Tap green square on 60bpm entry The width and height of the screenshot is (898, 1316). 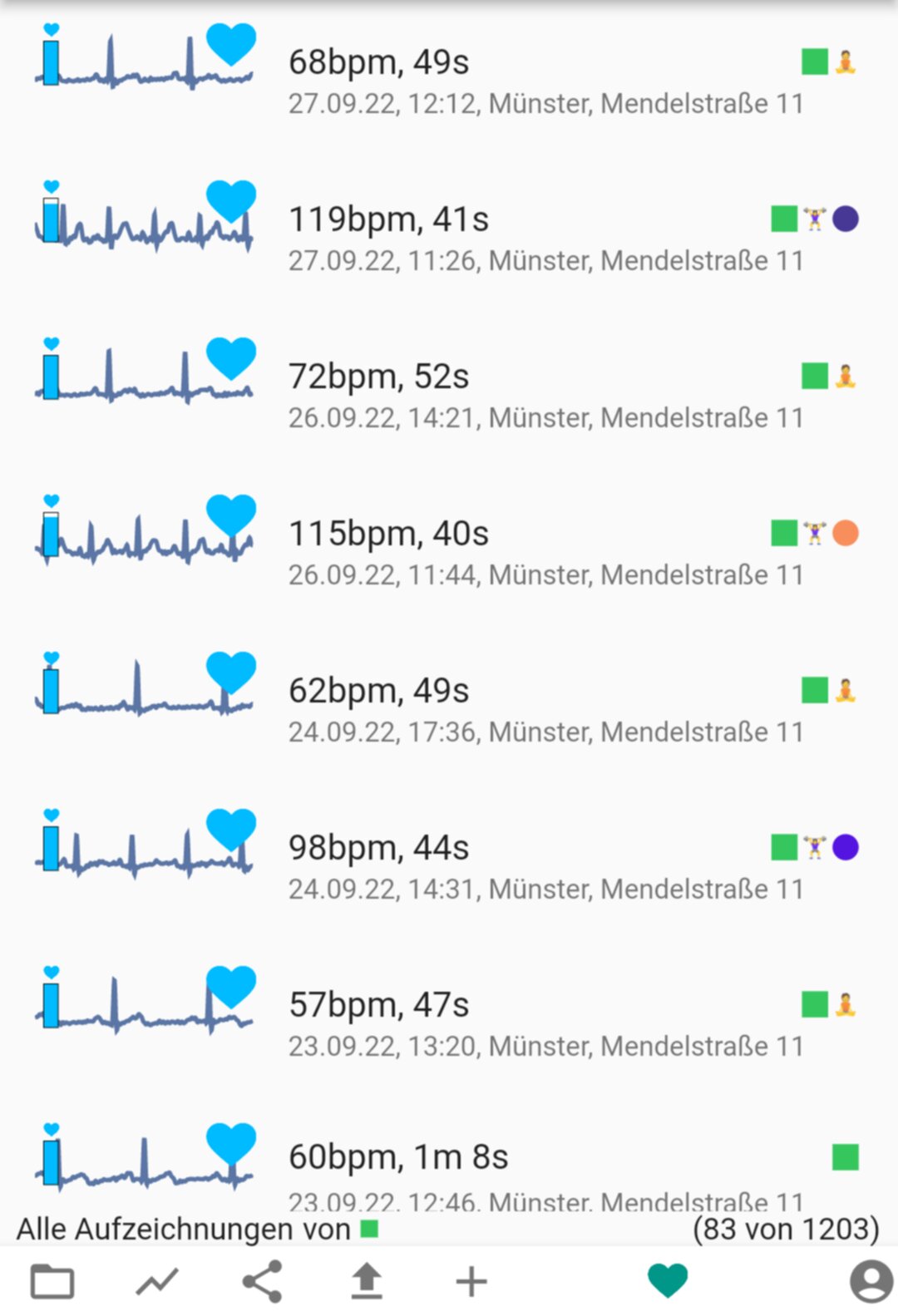coord(846,1156)
